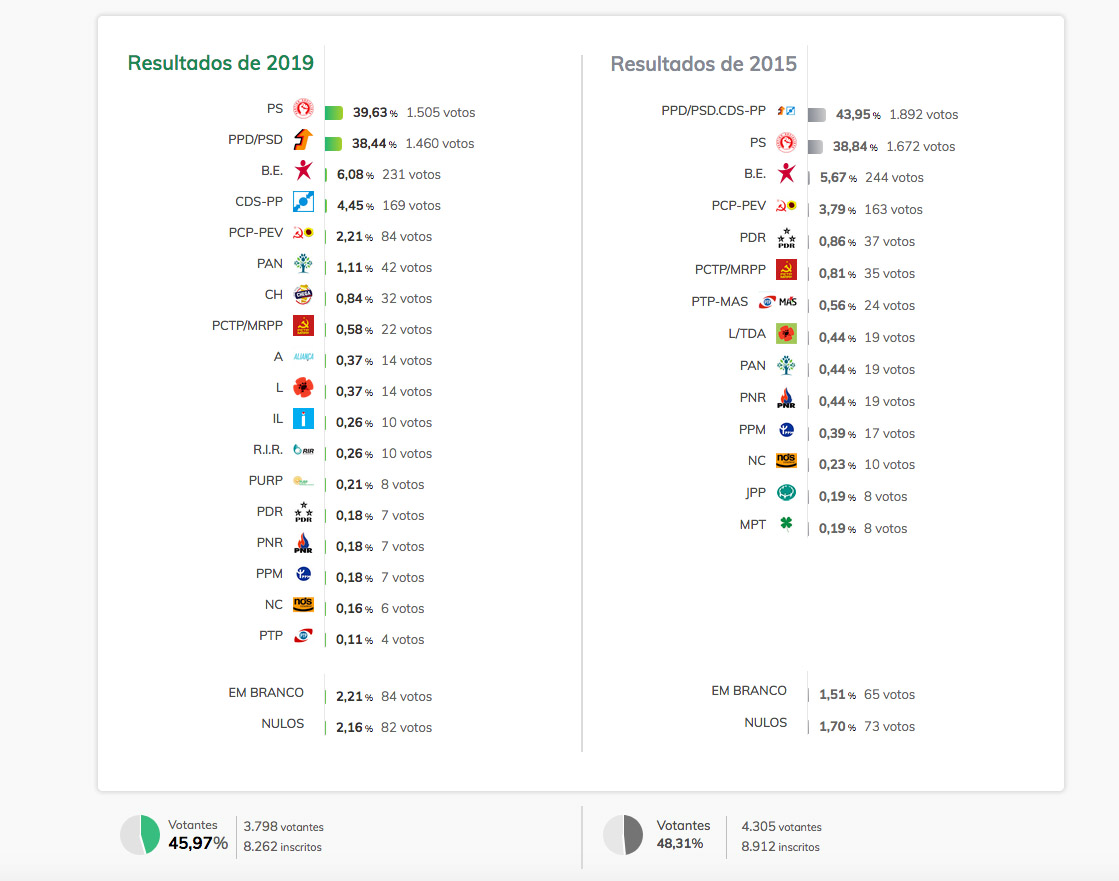This screenshot has width=1119, height=881.
Task: Select the Resultados de 2019 heading
Action: coord(221,63)
